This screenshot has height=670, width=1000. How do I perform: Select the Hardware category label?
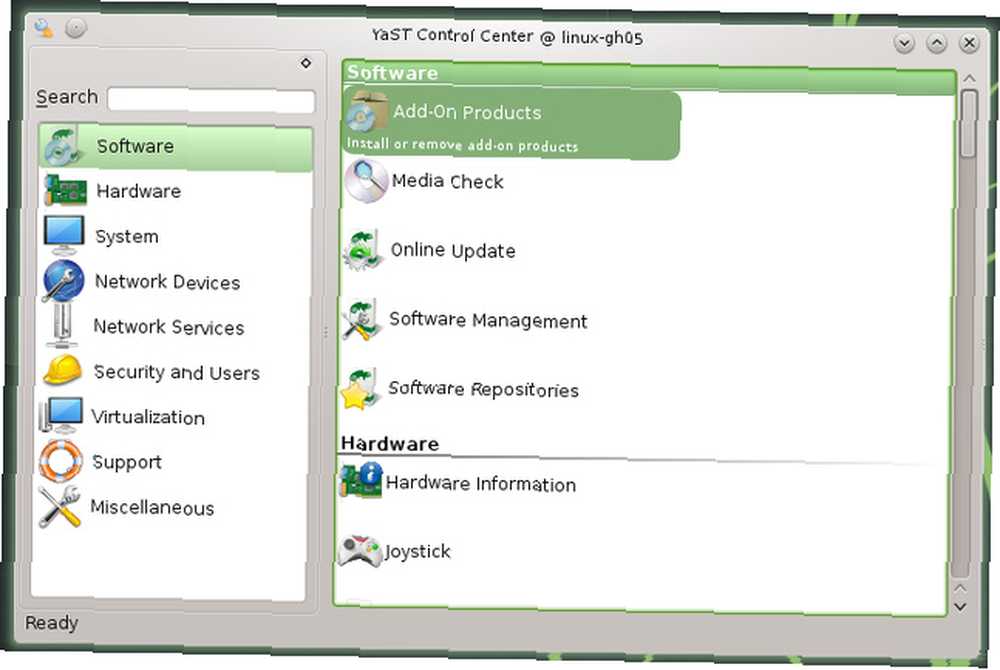(x=138, y=191)
